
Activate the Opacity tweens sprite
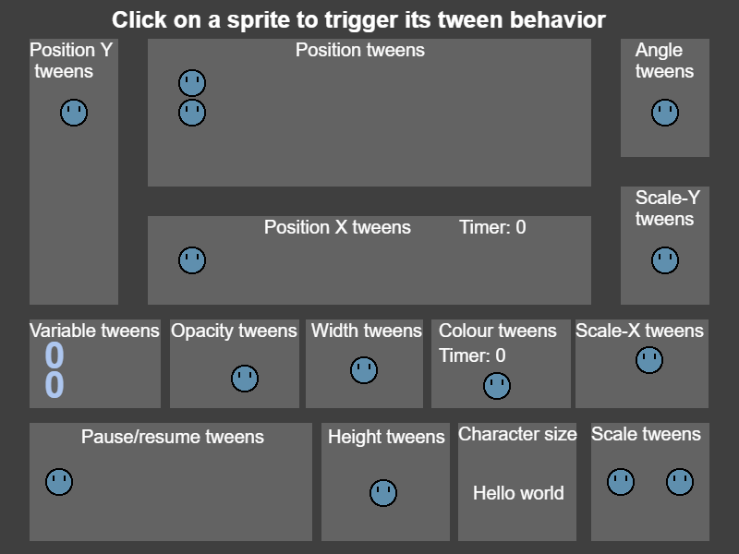(x=245, y=378)
